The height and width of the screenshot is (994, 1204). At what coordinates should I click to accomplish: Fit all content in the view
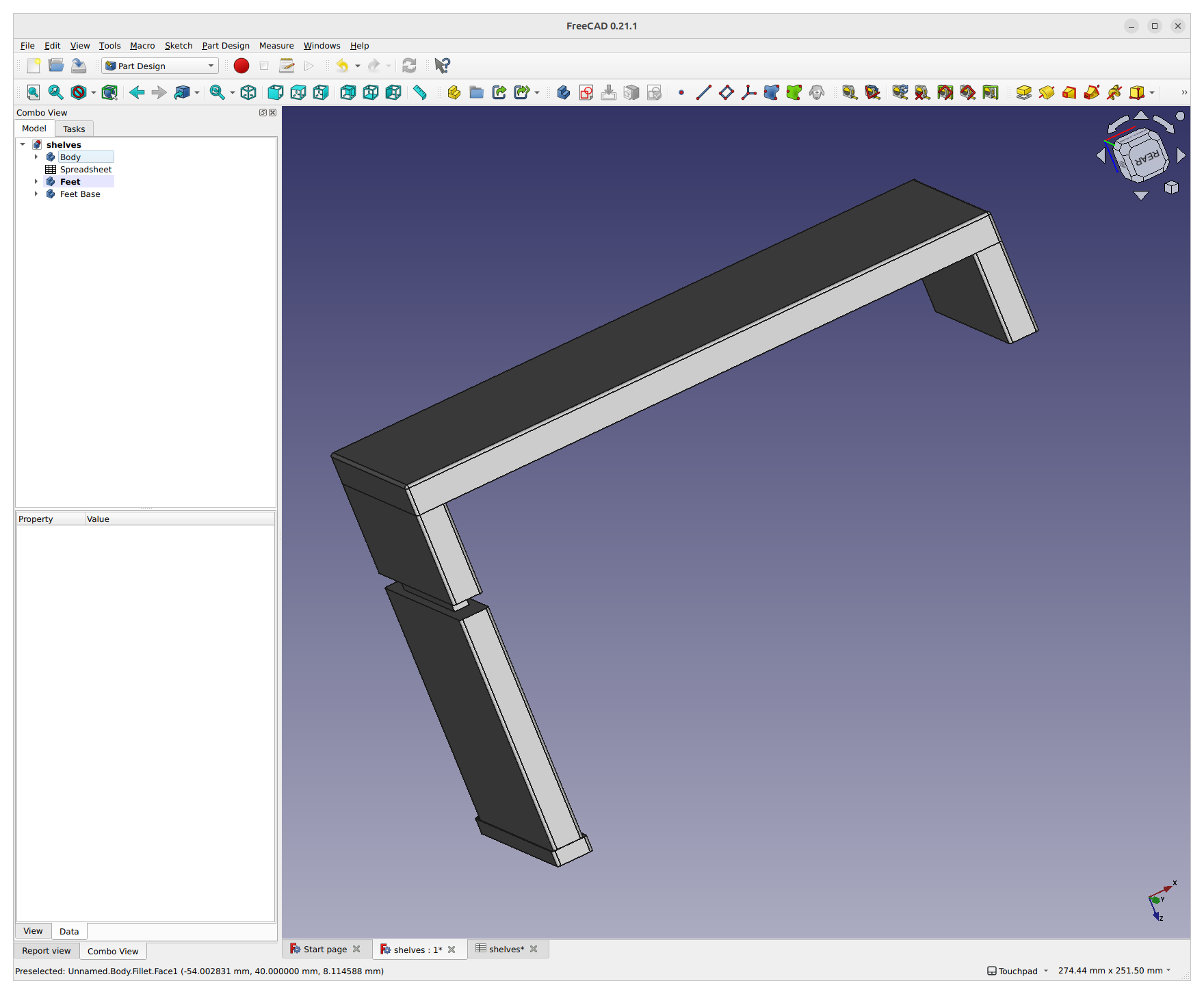(34, 92)
